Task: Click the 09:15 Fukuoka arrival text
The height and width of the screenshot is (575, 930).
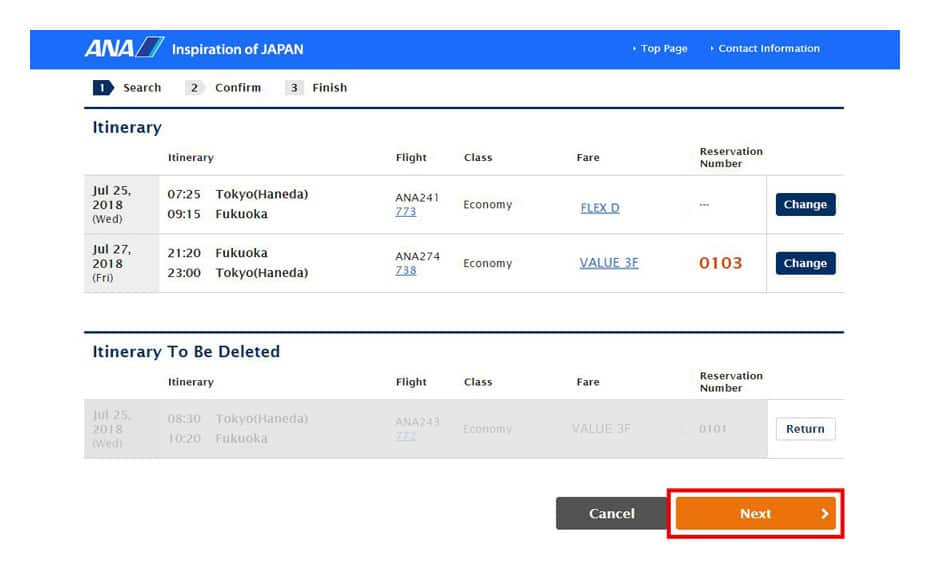Action: coord(217,214)
